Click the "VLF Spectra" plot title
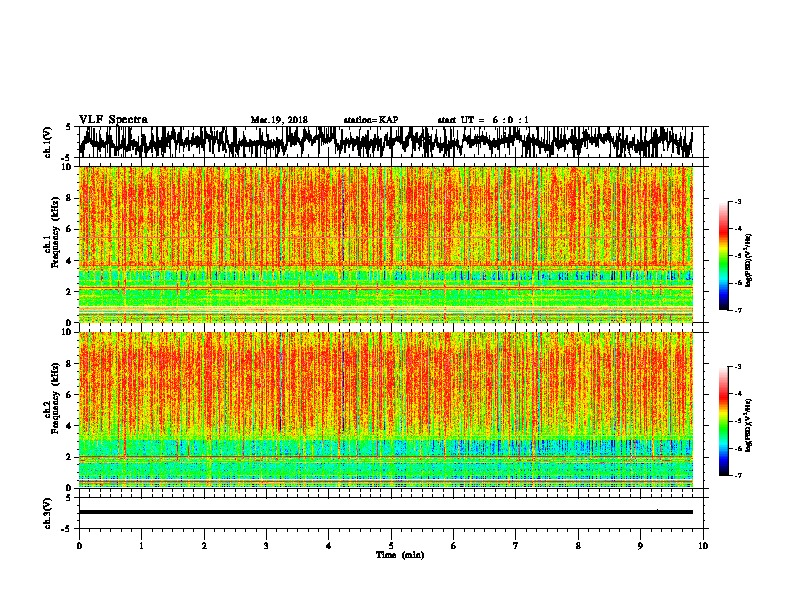The image size is (792, 612). [113, 120]
